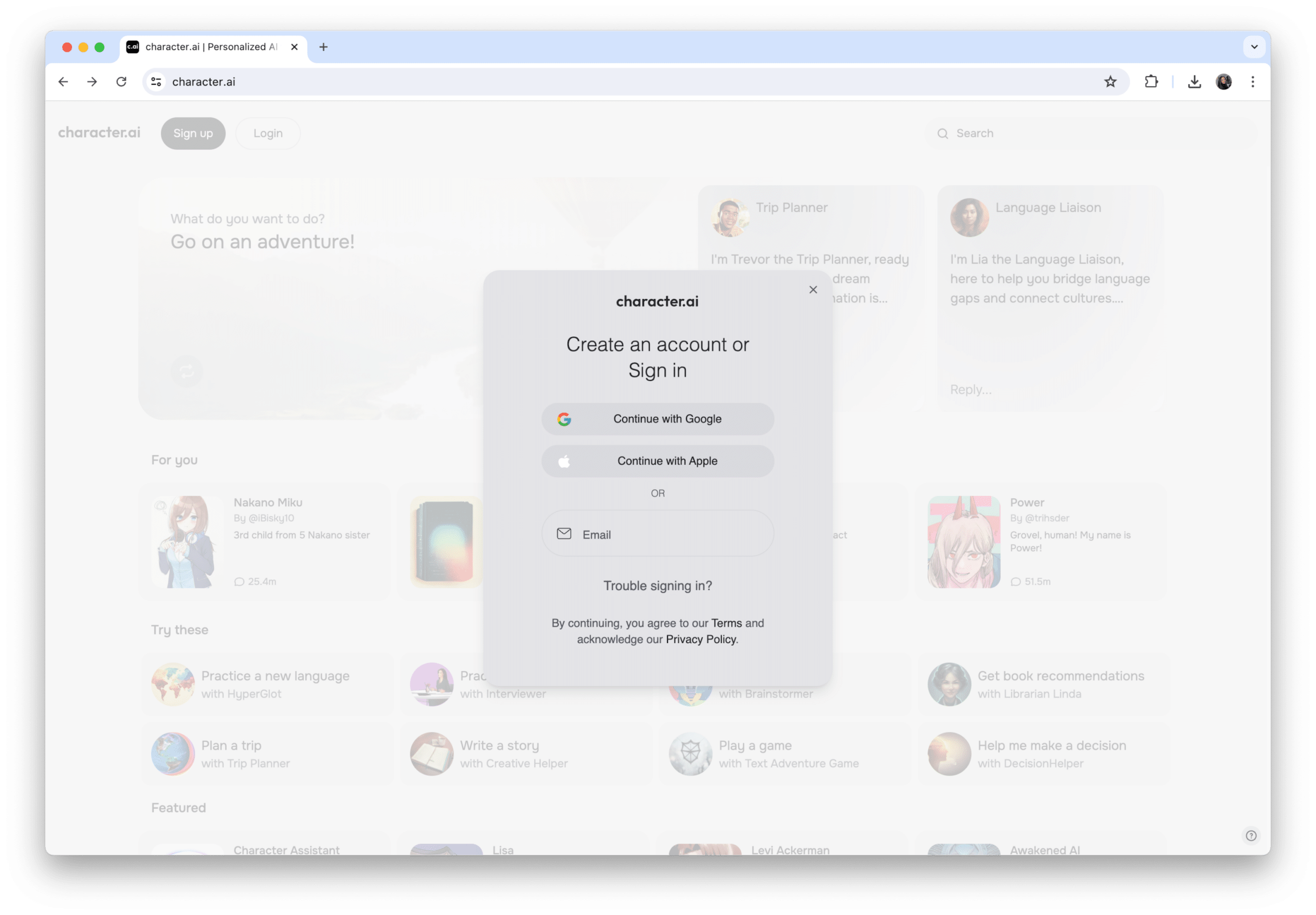This screenshot has width=1316, height=915.
Task: Go back with browser back arrow
Action: pyautogui.click(x=63, y=81)
